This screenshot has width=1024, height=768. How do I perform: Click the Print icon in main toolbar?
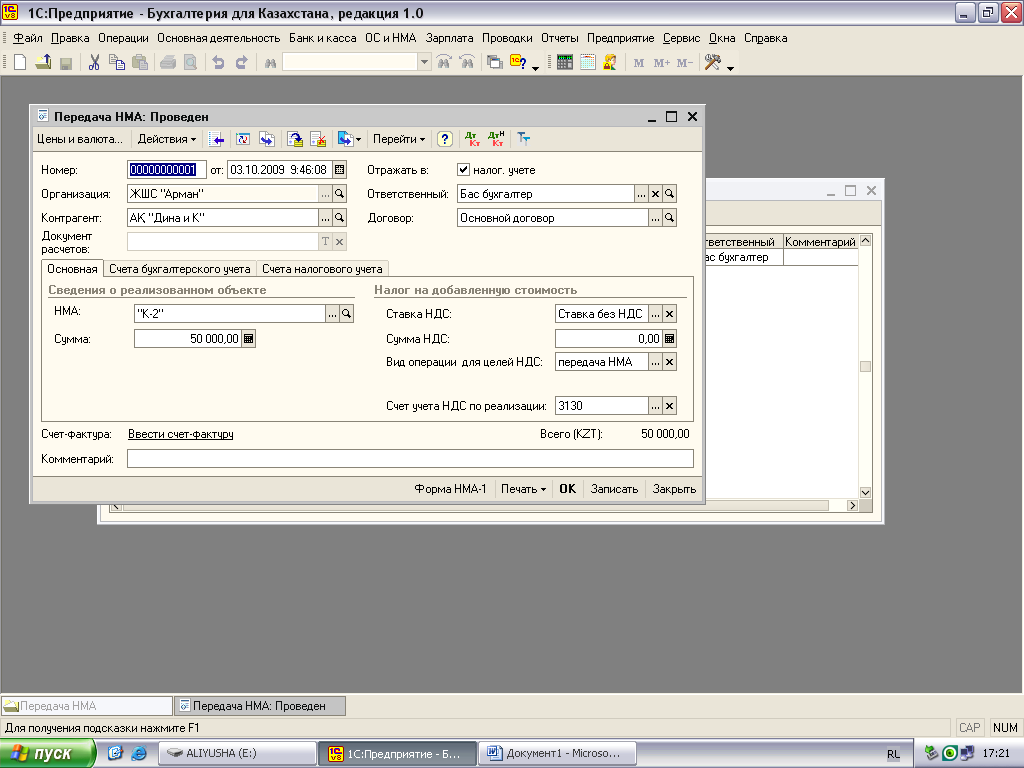(168, 63)
